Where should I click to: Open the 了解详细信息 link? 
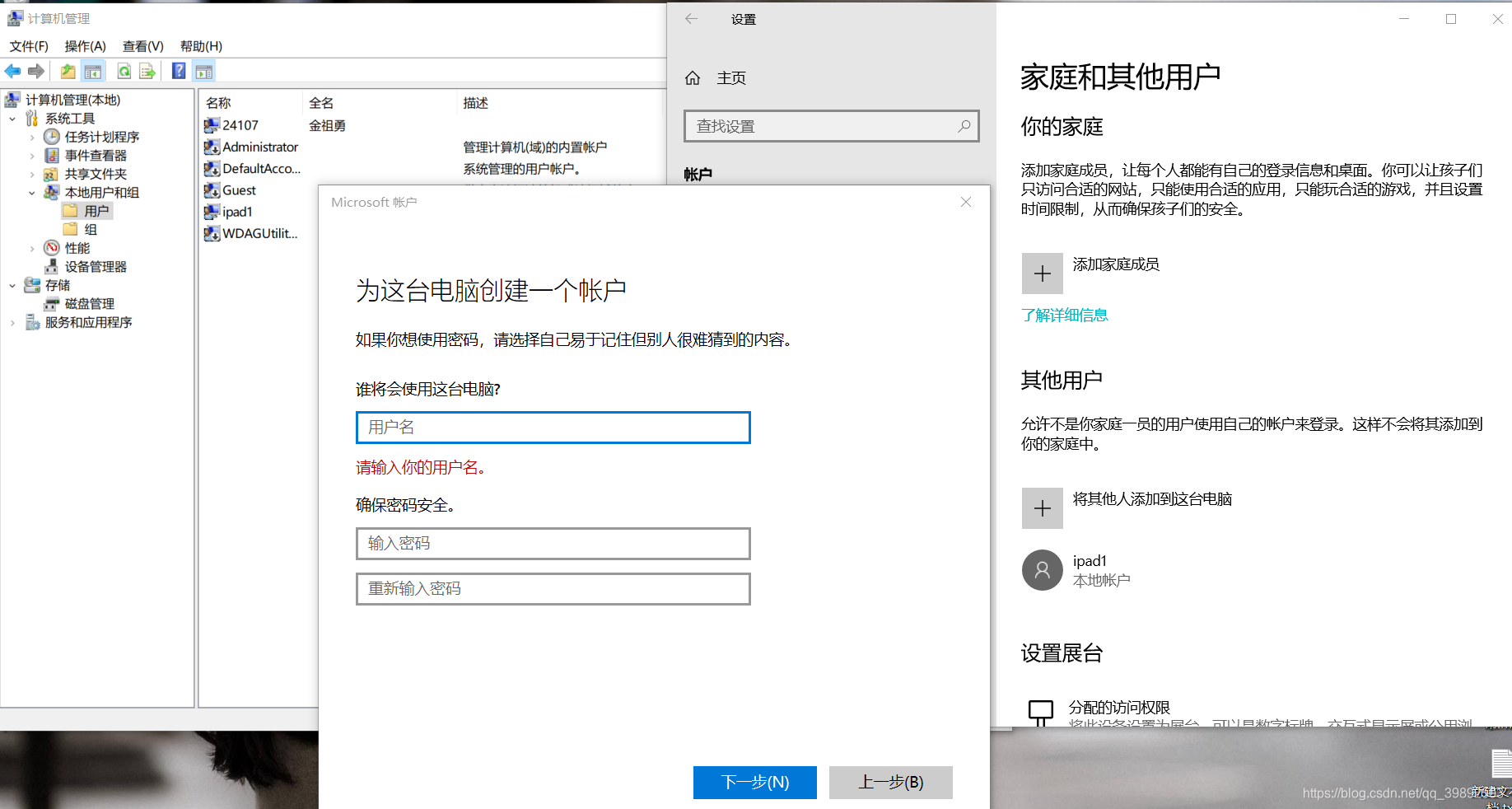pyautogui.click(x=1064, y=315)
